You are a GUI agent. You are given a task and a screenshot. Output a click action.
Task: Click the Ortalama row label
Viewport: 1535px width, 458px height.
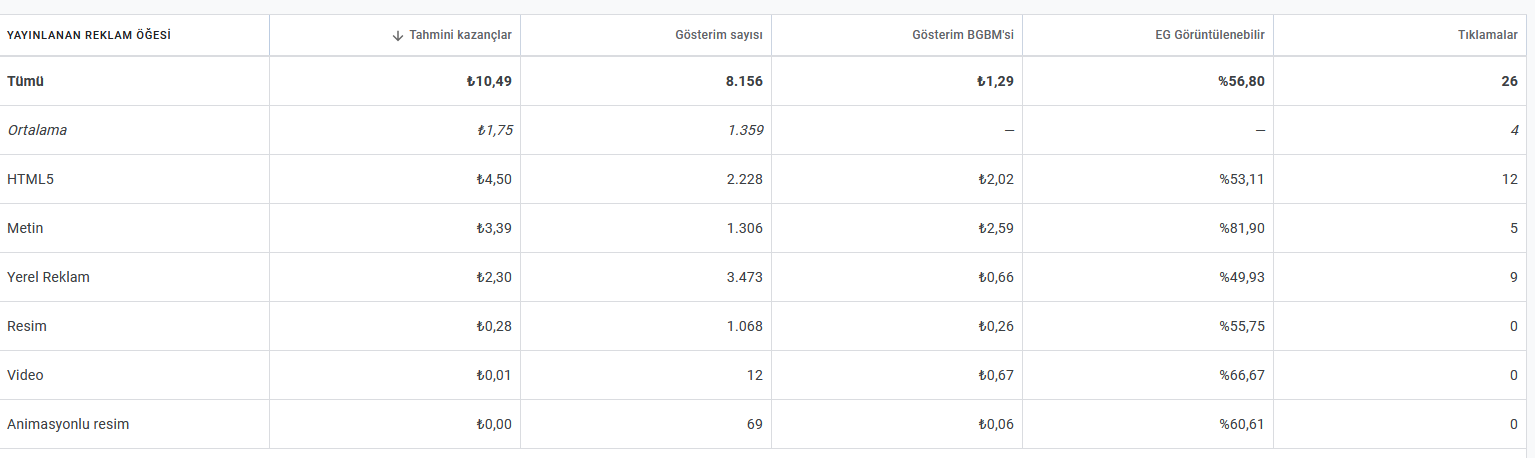pos(37,131)
